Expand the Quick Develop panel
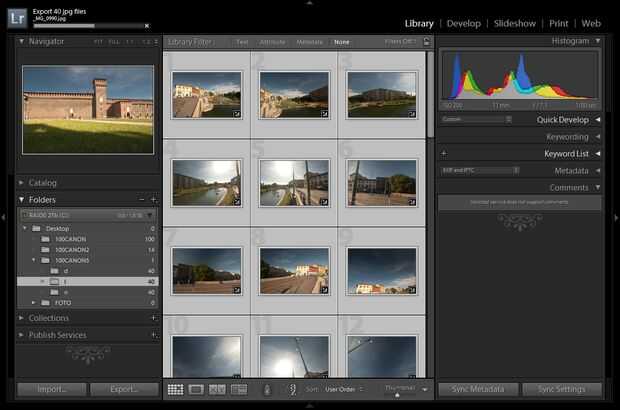The image size is (620, 410). [x=598, y=119]
